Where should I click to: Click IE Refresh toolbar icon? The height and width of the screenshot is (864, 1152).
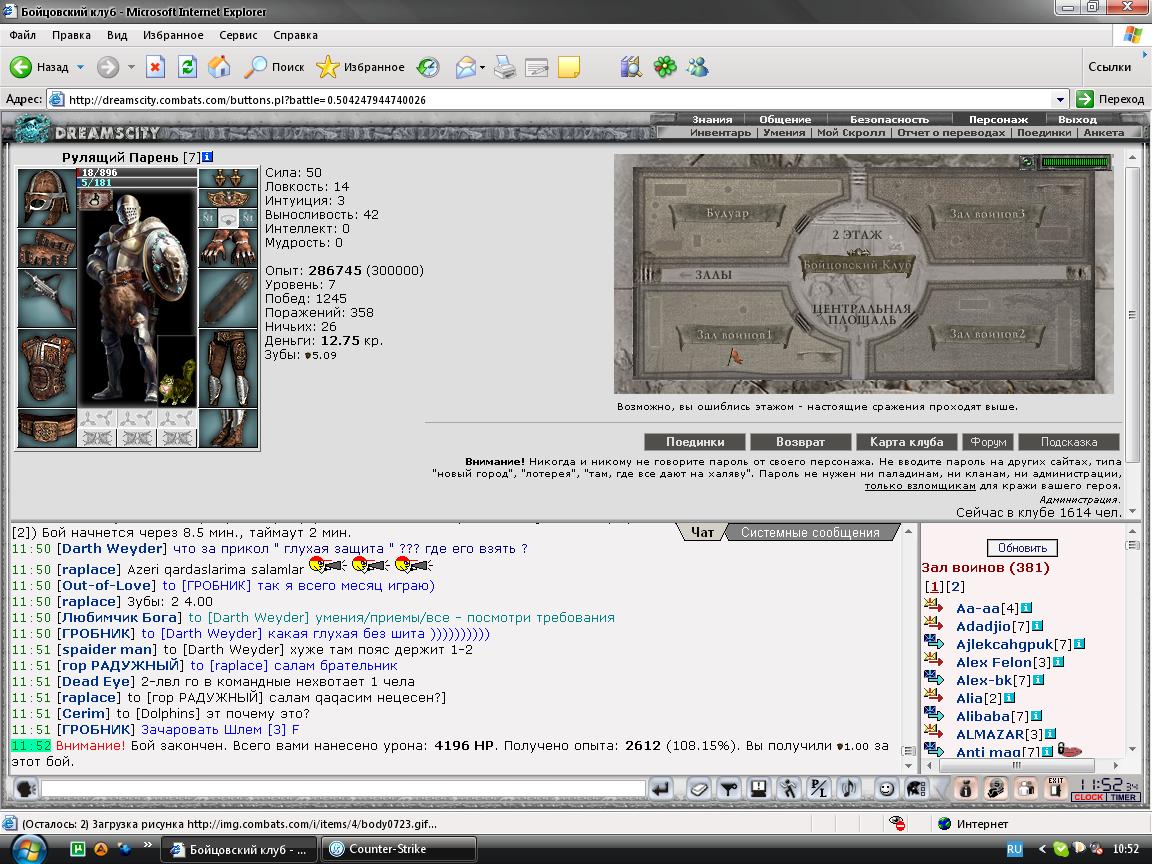click(x=187, y=67)
